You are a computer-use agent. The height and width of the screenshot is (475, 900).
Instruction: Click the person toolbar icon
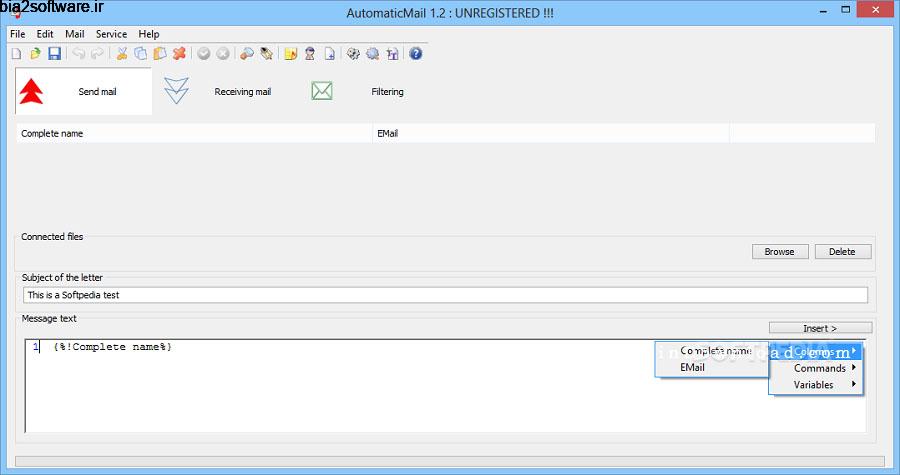click(310, 54)
